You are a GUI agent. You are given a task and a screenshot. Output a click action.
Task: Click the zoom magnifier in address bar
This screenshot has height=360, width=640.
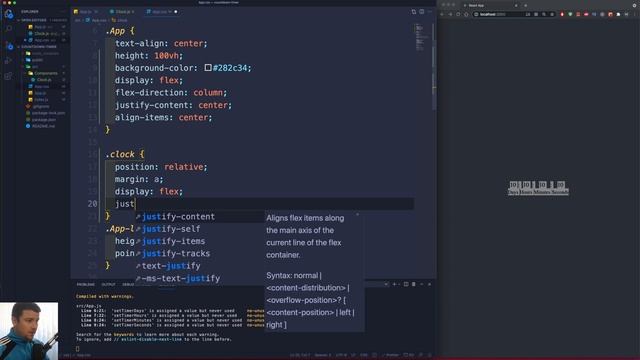544,14
